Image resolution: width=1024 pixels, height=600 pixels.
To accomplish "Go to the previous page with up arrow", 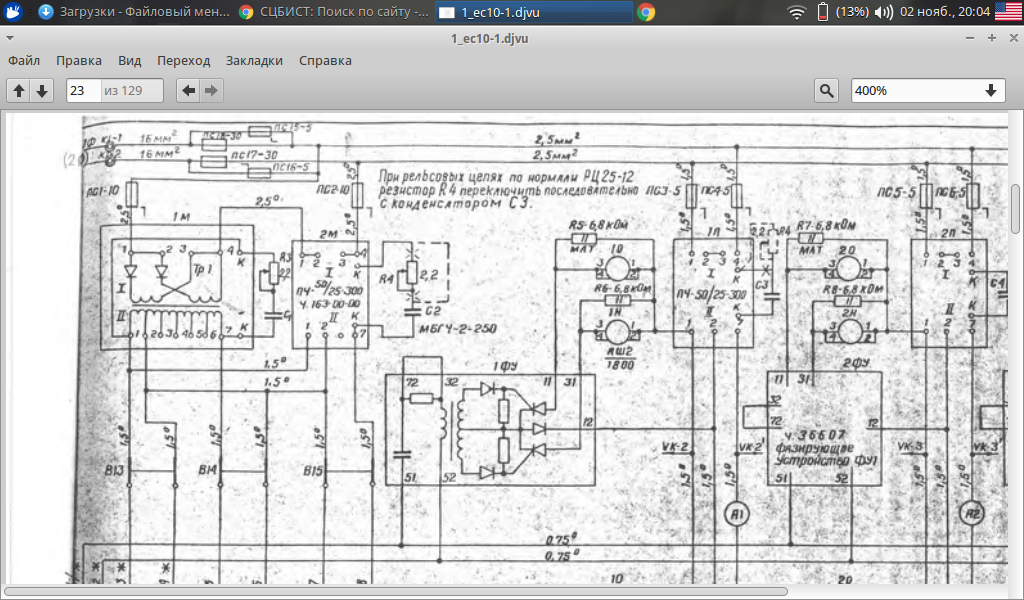I will (x=19, y=91).
